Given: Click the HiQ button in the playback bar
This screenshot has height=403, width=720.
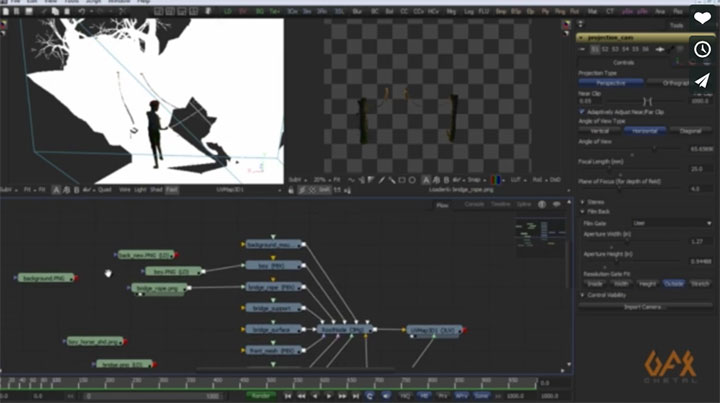Looking at the screenshot, I should [x=405, y=396].
